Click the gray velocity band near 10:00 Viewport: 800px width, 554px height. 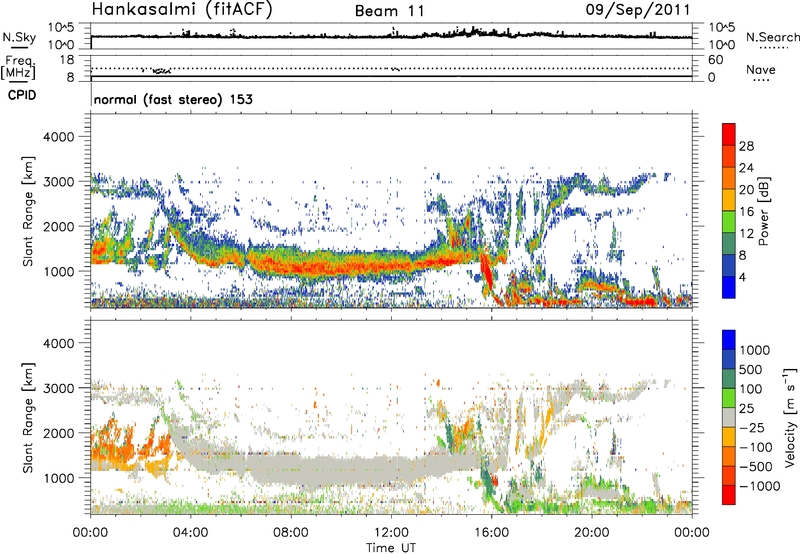tap(341, 470)
